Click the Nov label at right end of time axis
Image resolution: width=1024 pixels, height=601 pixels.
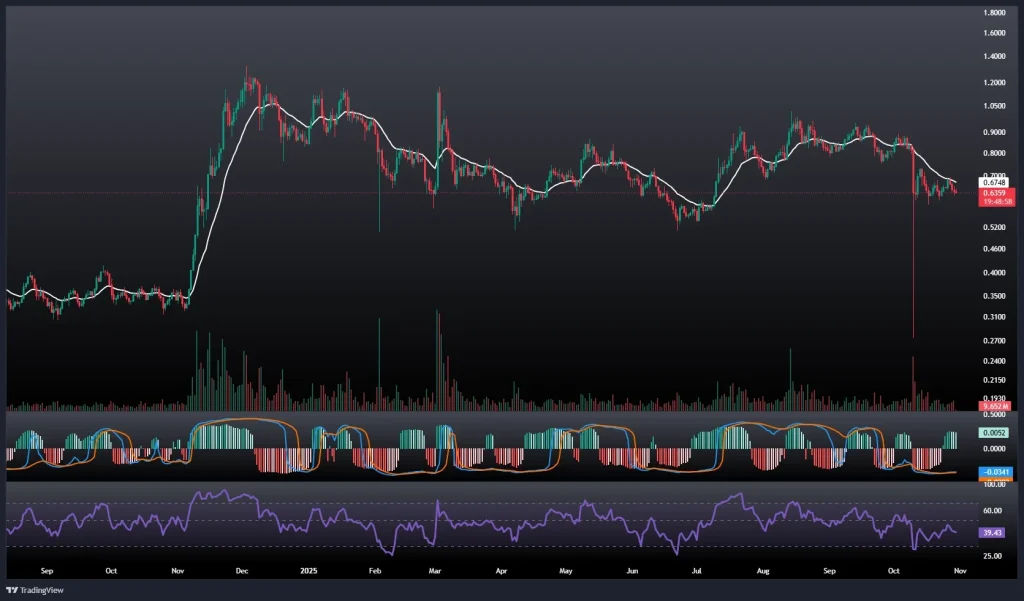pyautogui.click(x=960, y=569)
